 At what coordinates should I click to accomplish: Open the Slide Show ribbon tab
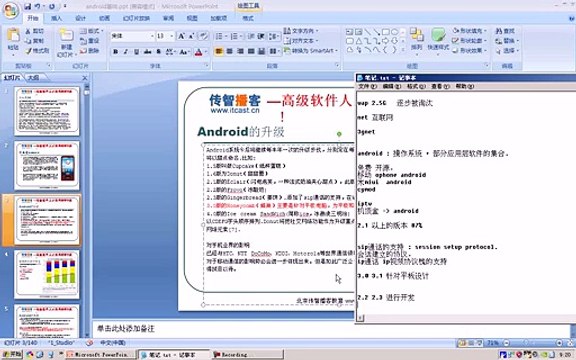[136, 18]
